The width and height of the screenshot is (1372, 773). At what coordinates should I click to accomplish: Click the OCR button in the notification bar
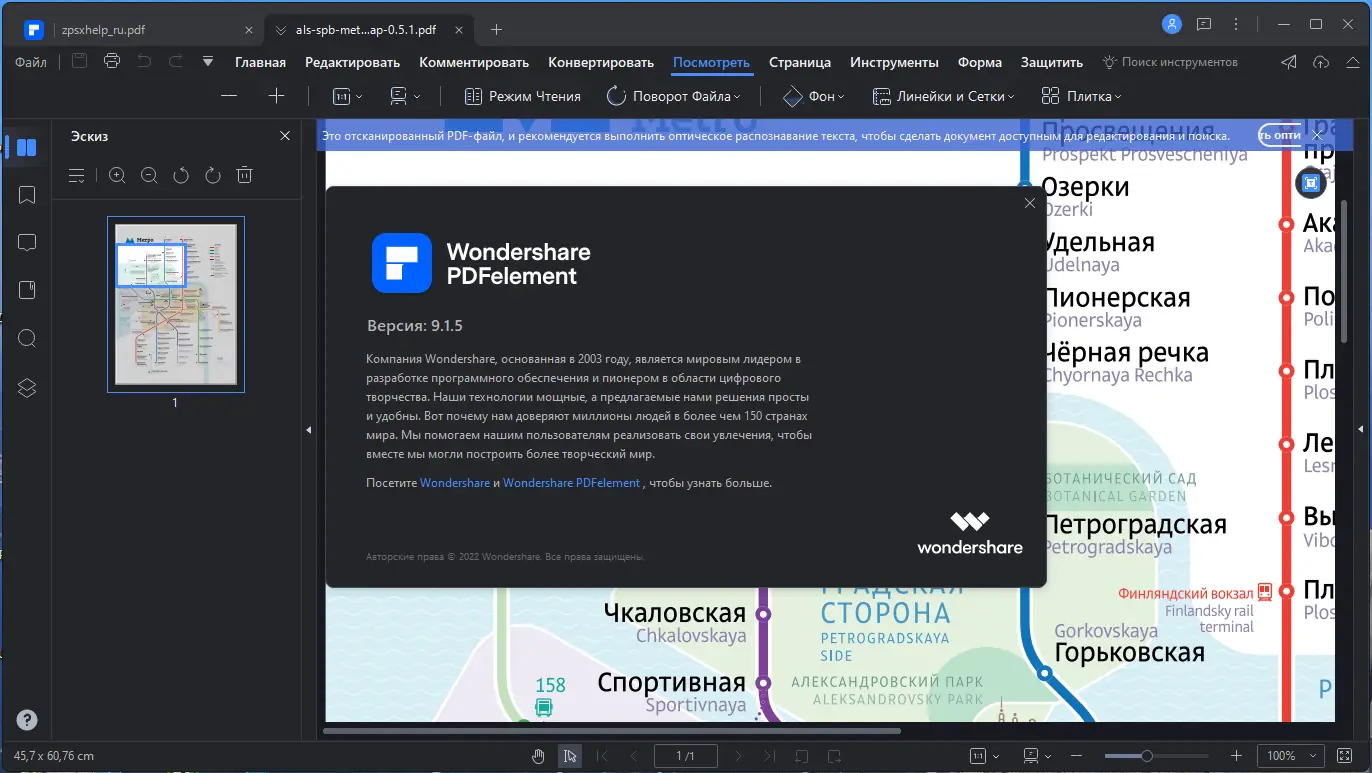(x=1278, y=134)
